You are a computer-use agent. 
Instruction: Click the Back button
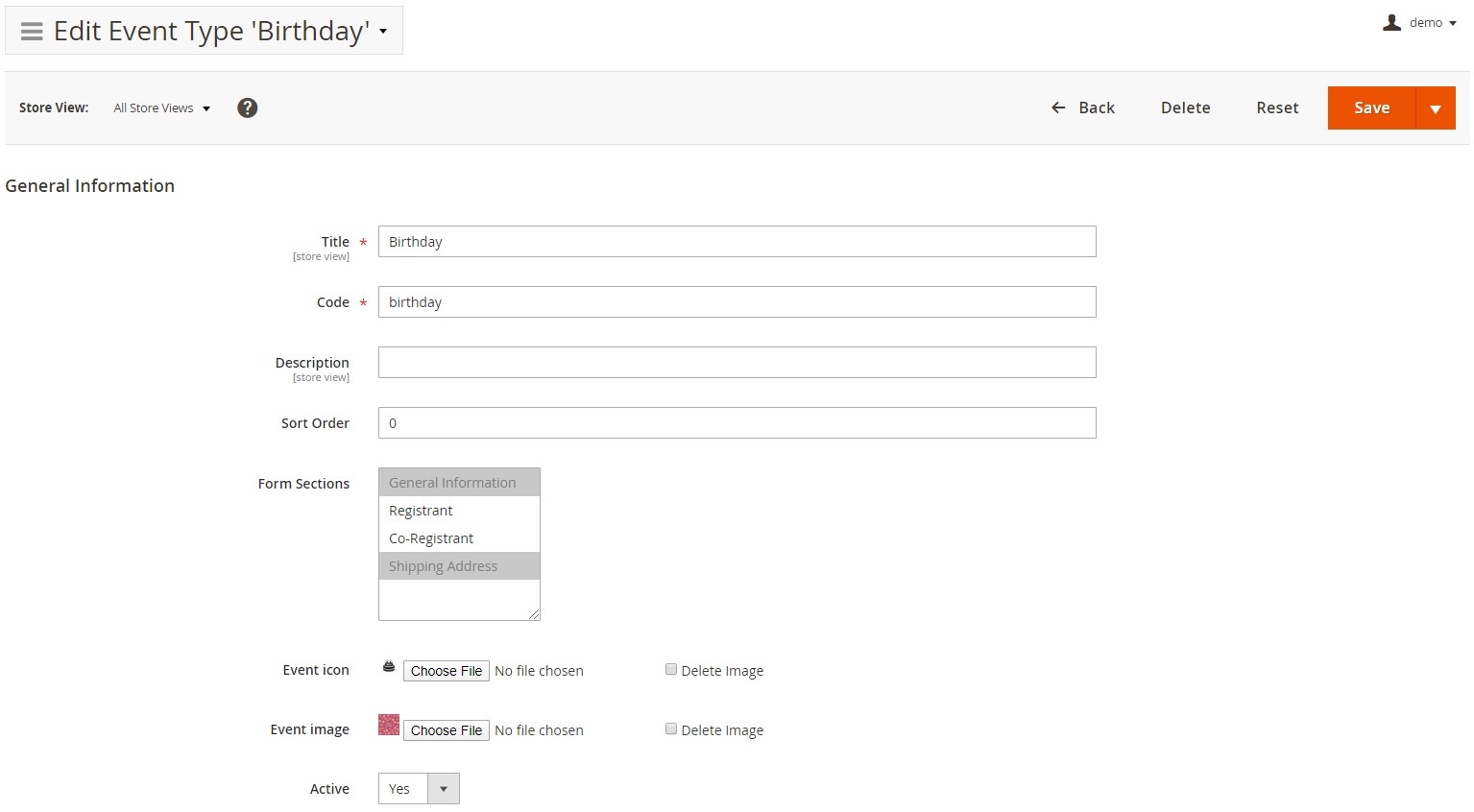[1083, 107]
